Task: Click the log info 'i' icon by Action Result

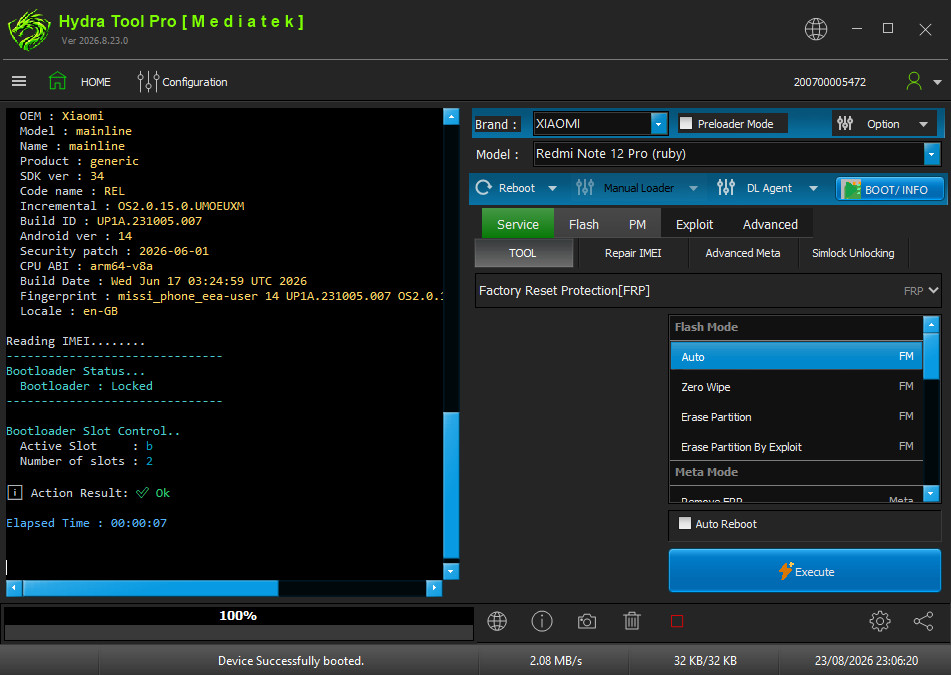Action: point(15,492)
